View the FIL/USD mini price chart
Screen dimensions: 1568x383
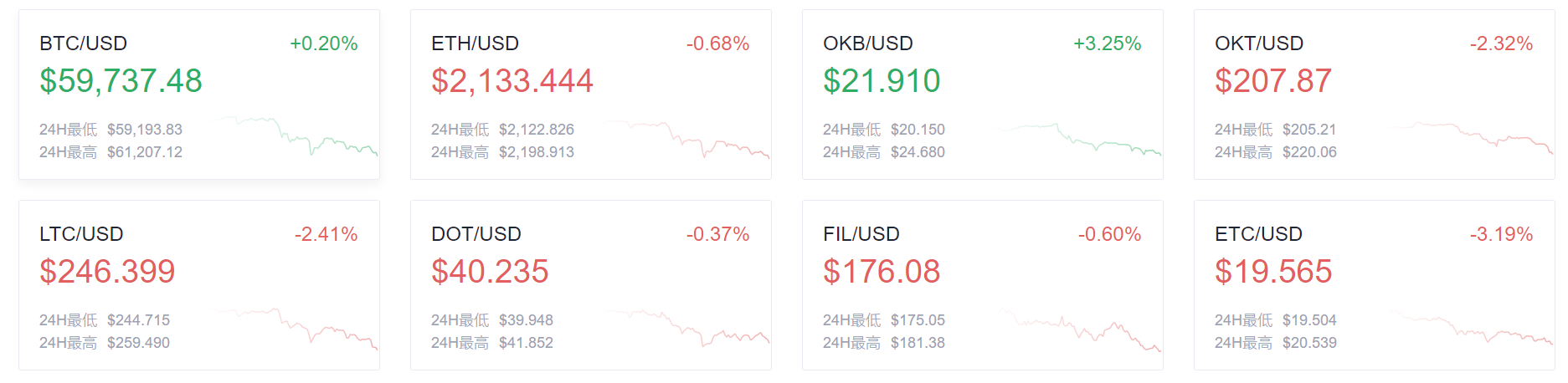(1078, 329)
